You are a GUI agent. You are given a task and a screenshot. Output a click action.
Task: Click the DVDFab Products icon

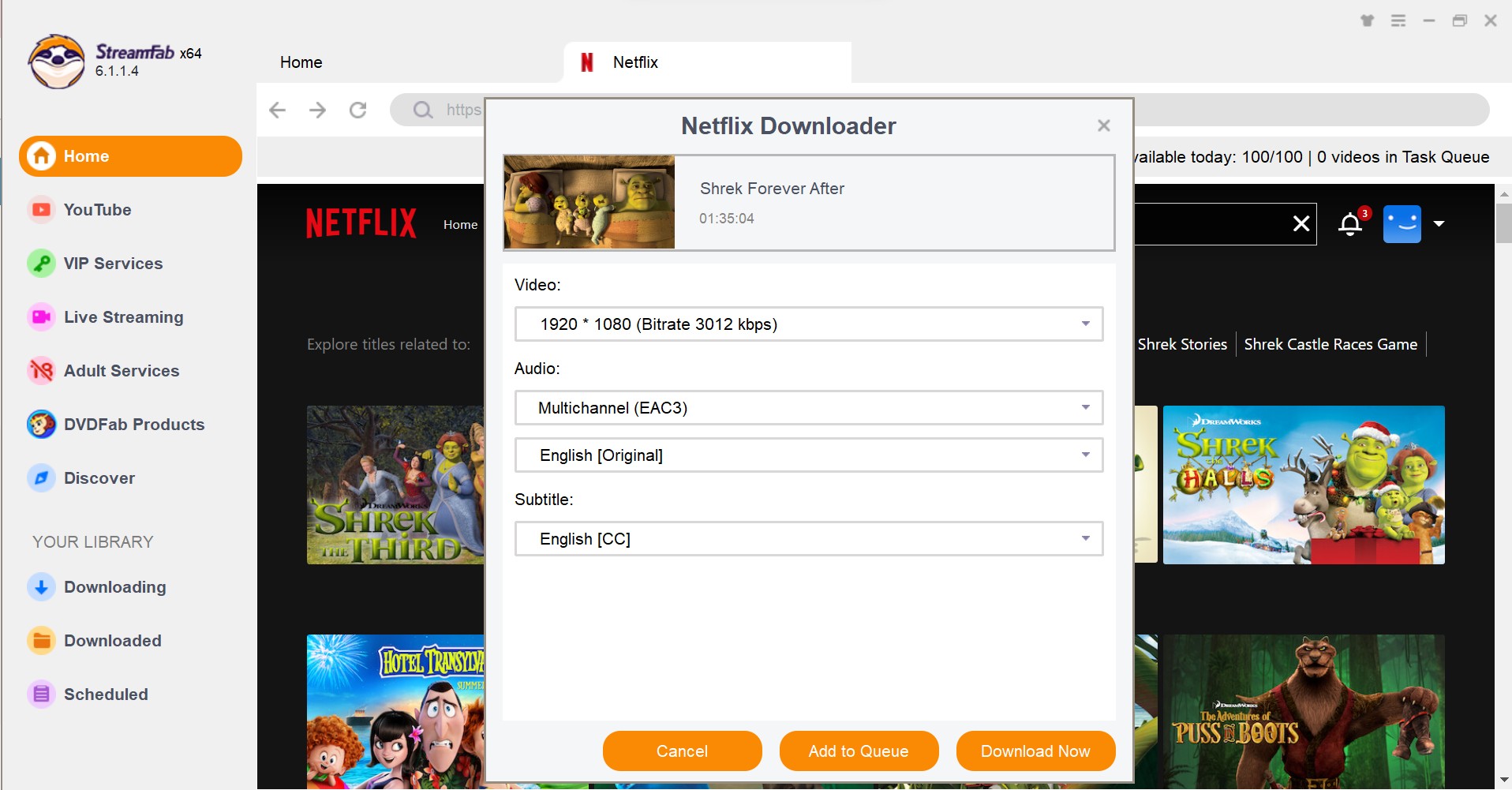[x=41, y=425]
